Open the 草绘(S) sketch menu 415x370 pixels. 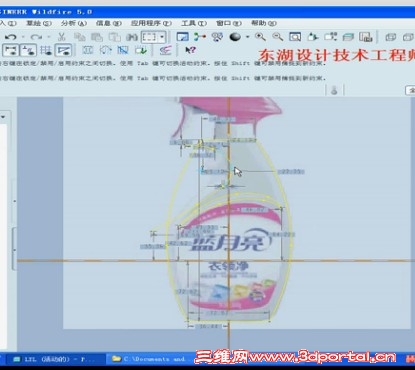(39, 23)
